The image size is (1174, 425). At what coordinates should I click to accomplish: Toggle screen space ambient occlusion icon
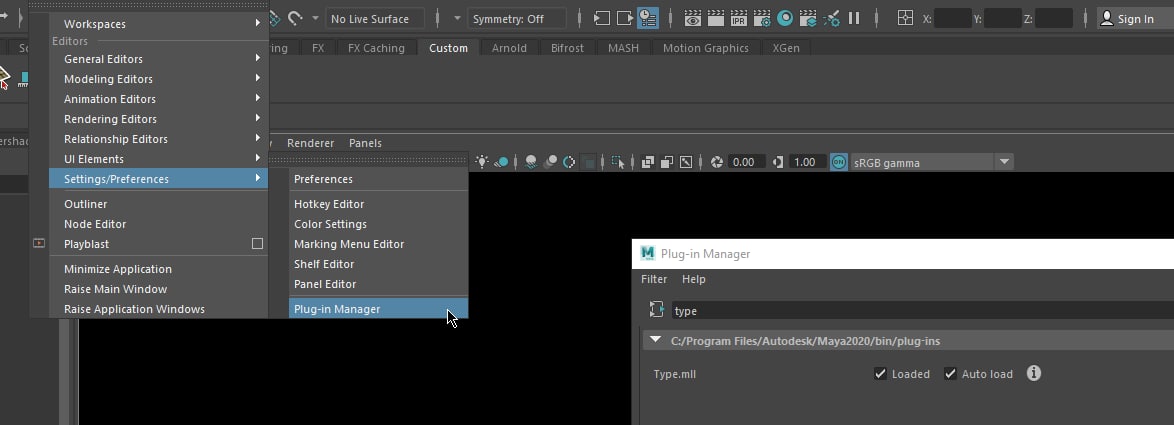531,162
